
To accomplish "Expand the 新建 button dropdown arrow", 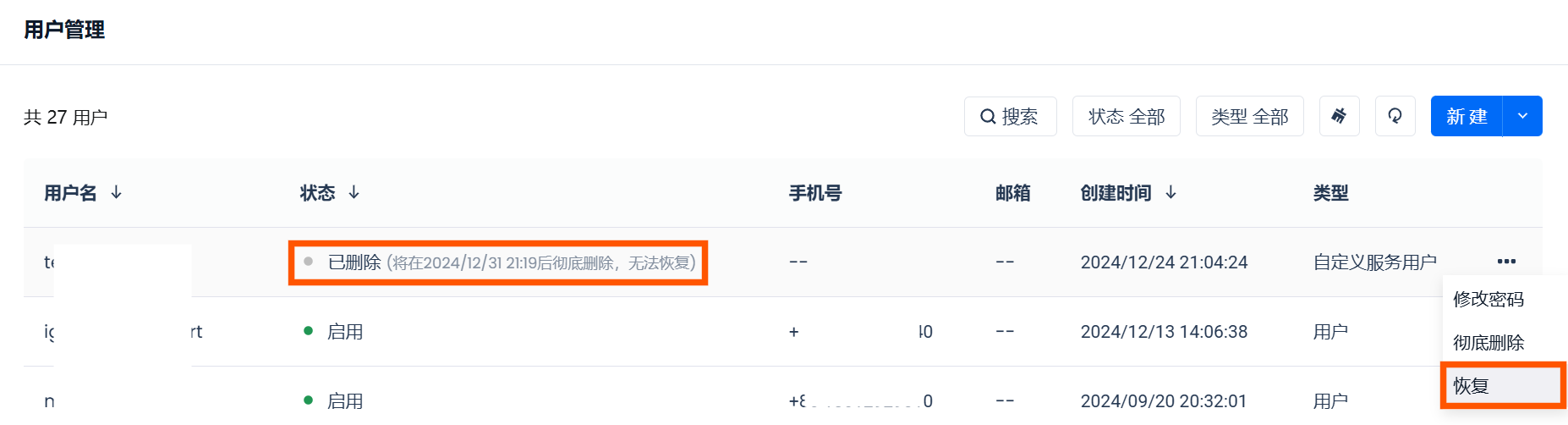I will pos(1522,116).
